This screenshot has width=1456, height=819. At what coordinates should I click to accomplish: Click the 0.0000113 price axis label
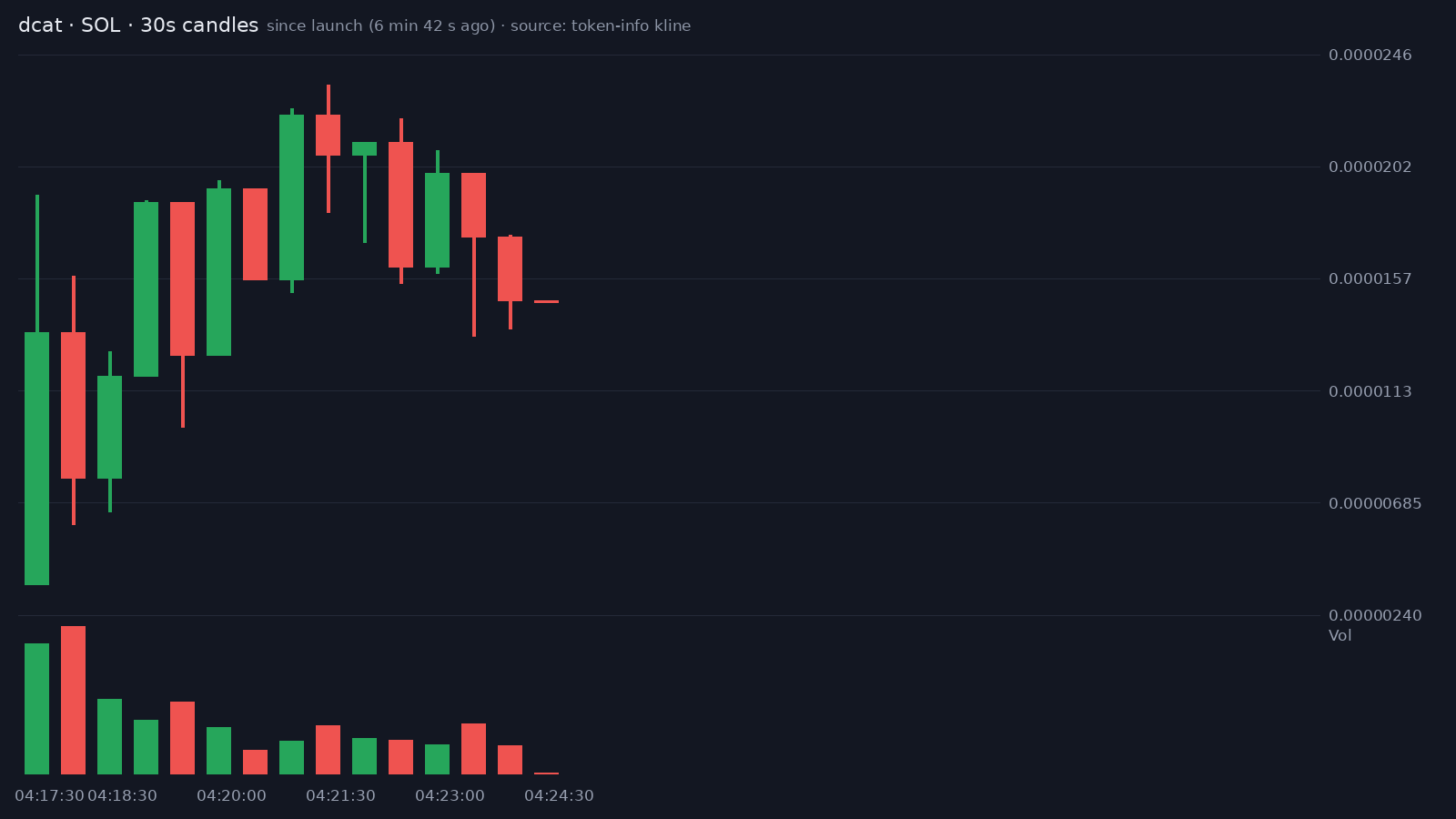point(1370,391)
